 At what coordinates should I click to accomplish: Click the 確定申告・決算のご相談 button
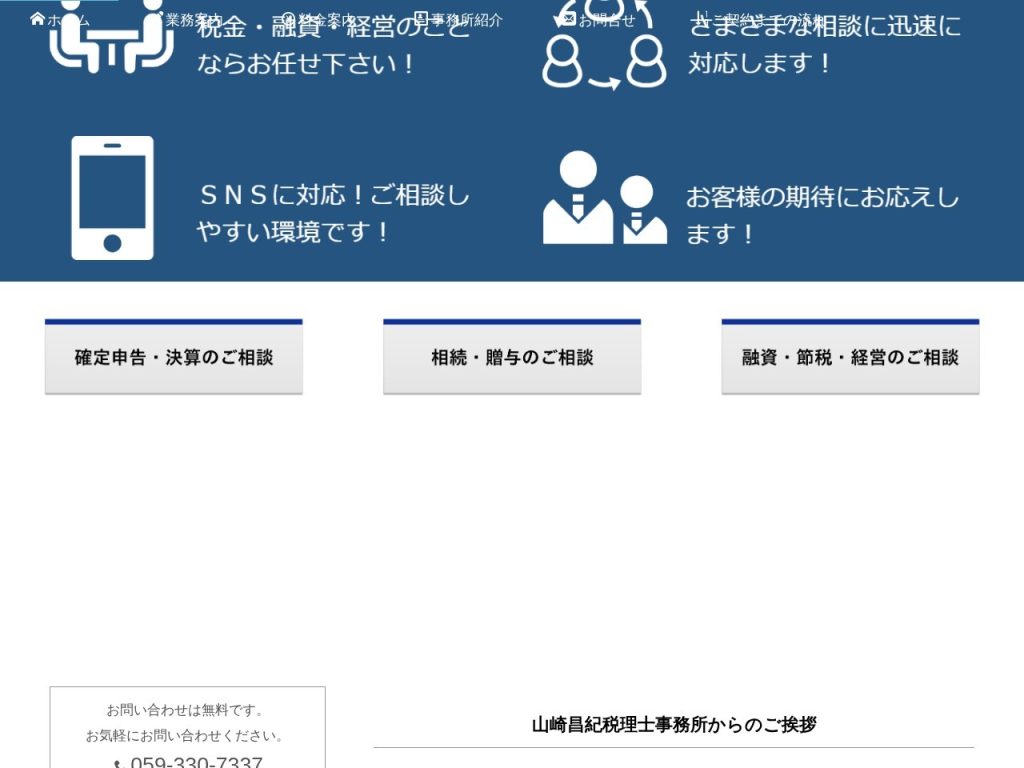pos(174,357)
